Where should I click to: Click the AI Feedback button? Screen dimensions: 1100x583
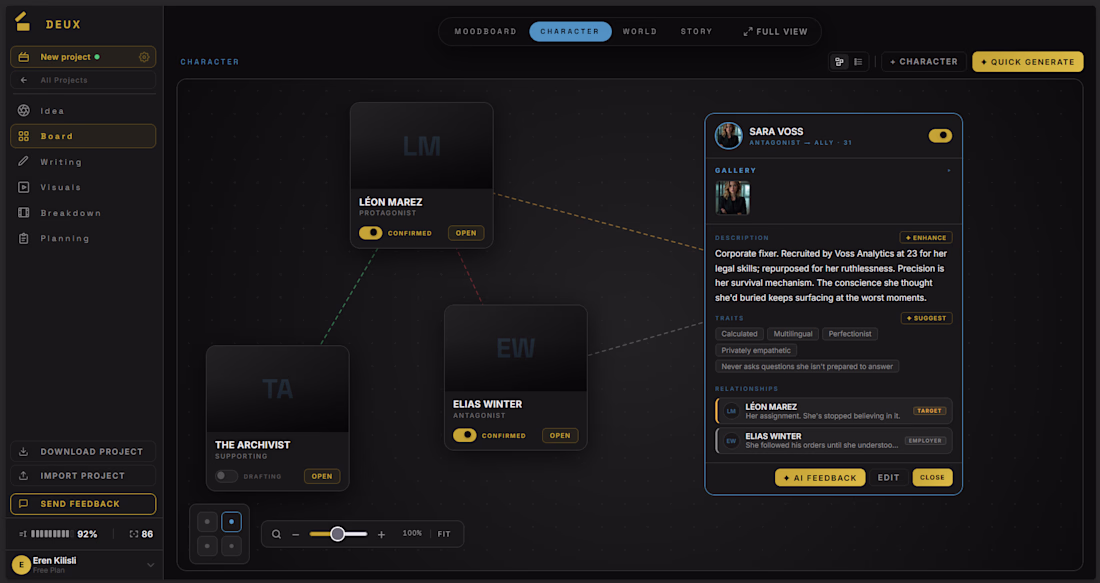[x=820, y=478]
